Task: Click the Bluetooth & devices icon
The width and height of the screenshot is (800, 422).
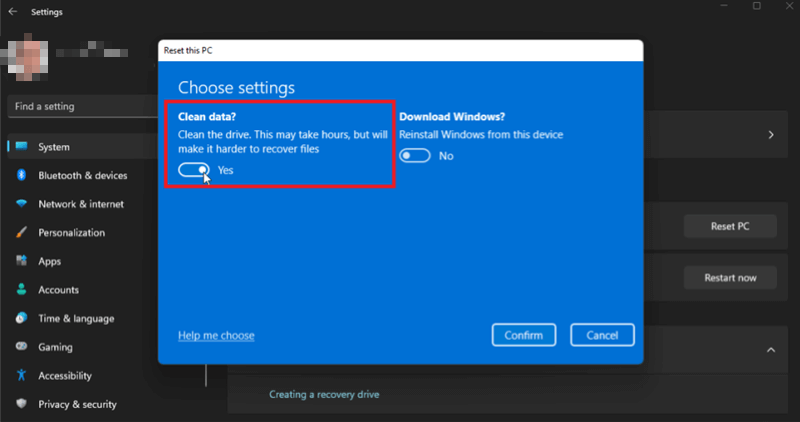Action: [x=21, y=176]
